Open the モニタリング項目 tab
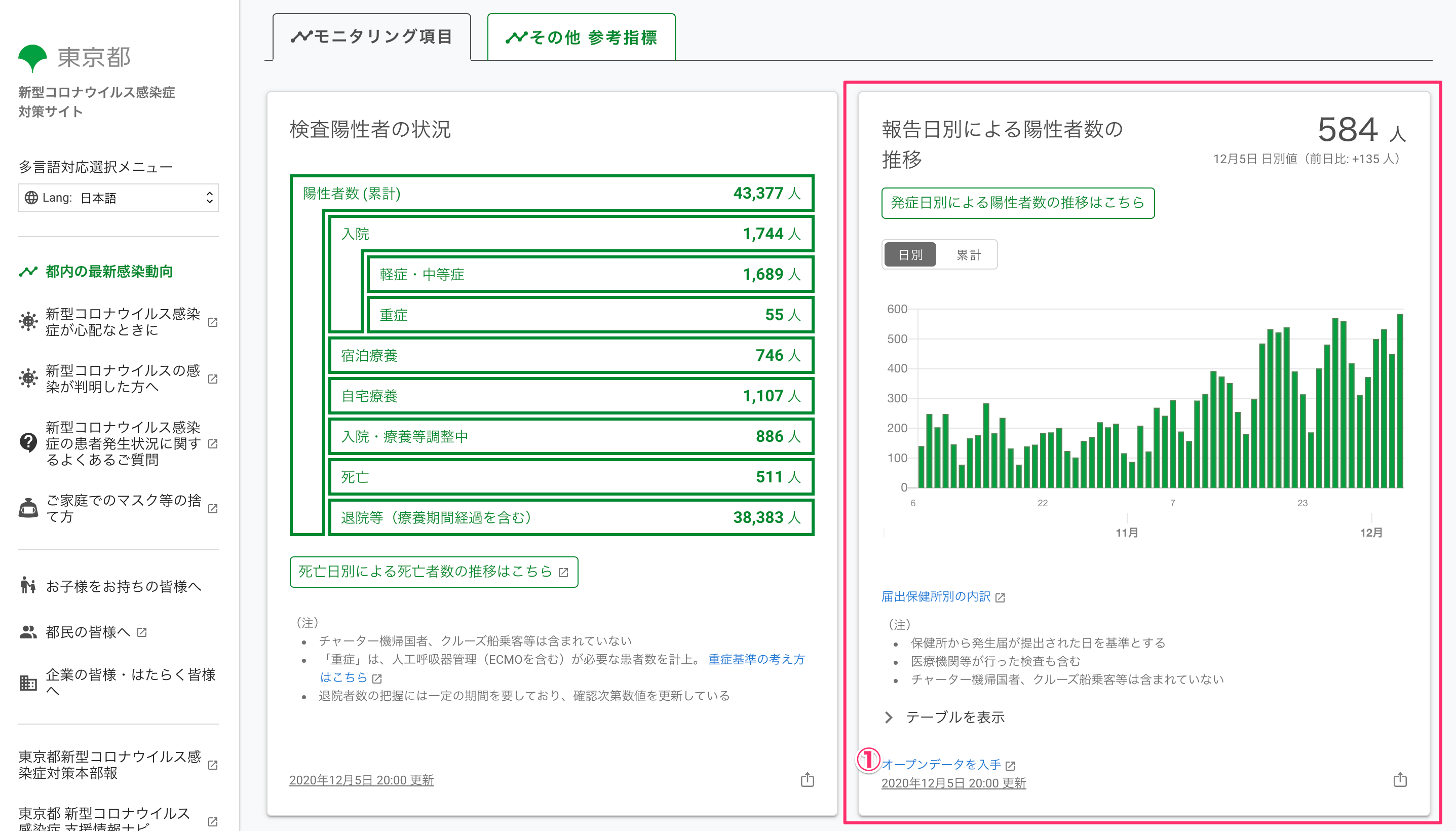1456x831 pixels. tap(372, 37)
